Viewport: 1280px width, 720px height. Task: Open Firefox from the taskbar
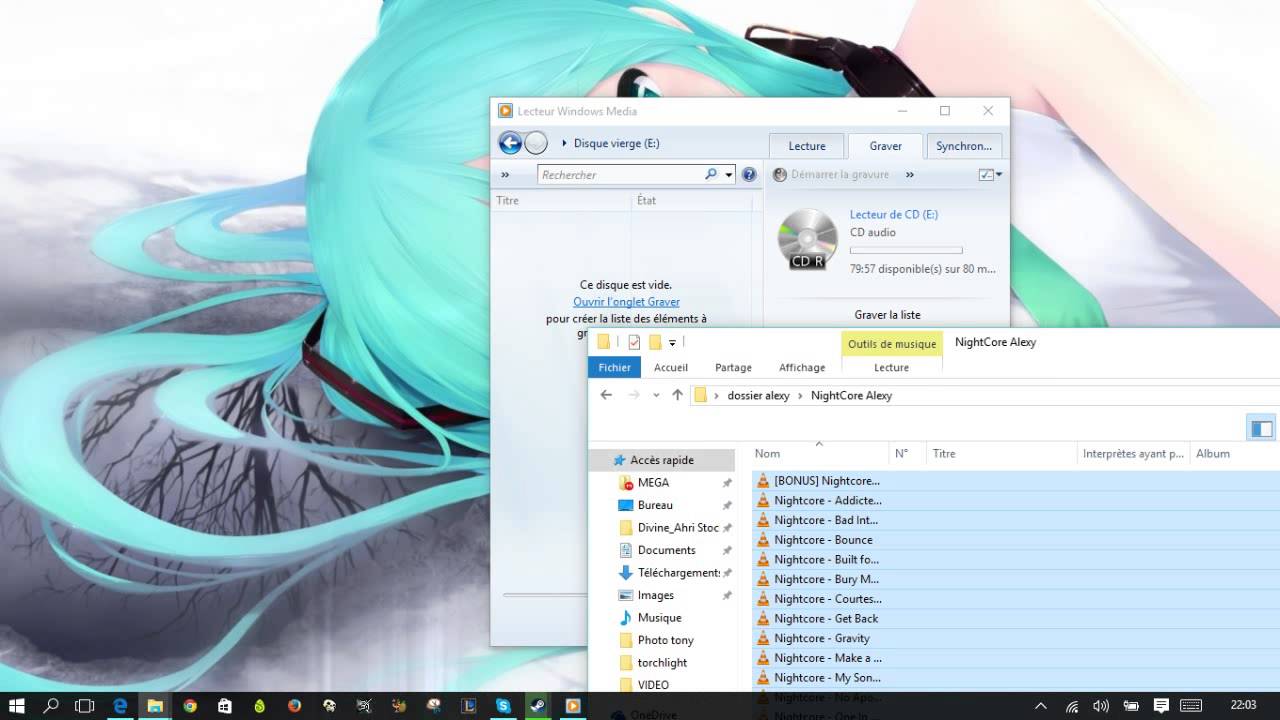click(294, 705)
